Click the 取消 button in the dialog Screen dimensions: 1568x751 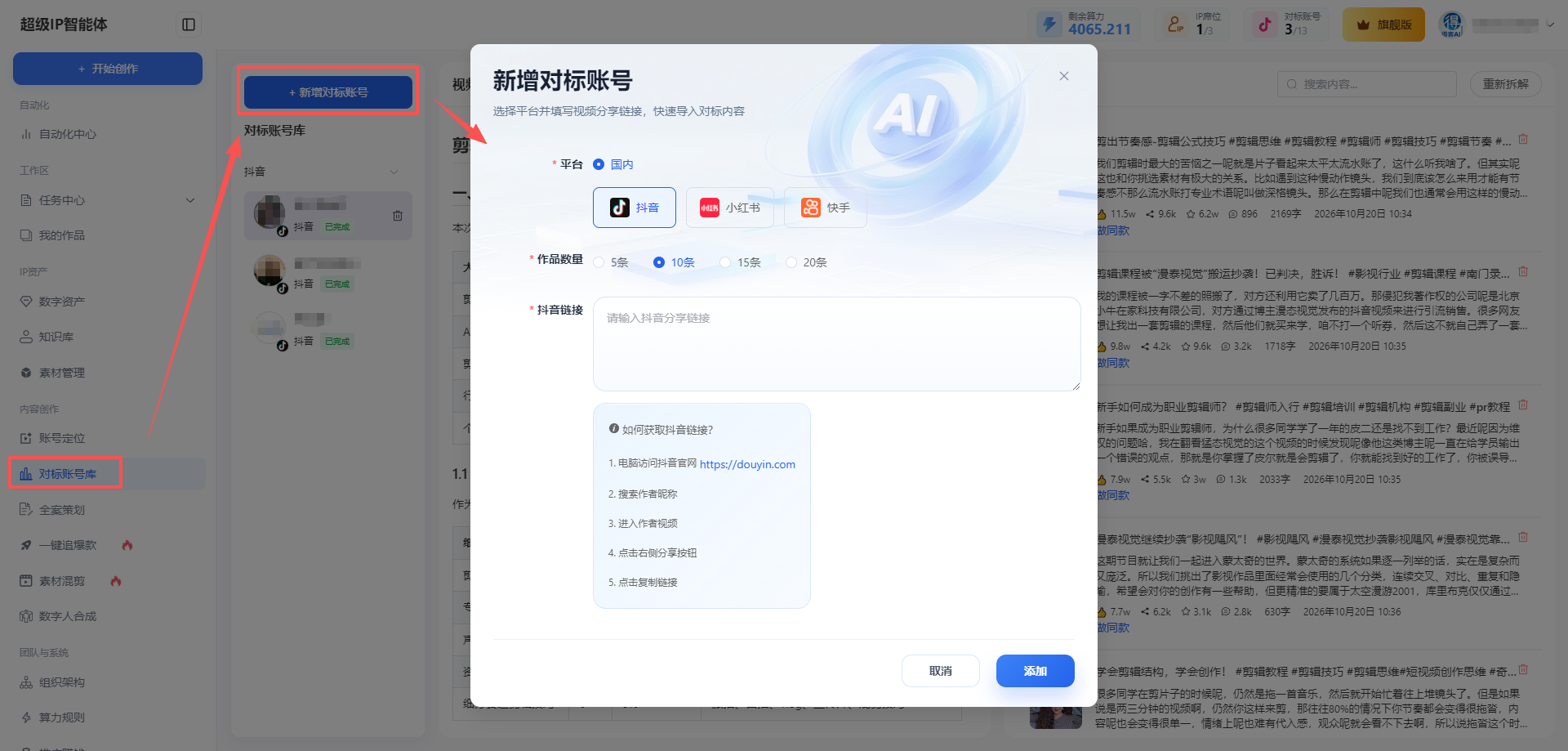(x=941, y=671)
